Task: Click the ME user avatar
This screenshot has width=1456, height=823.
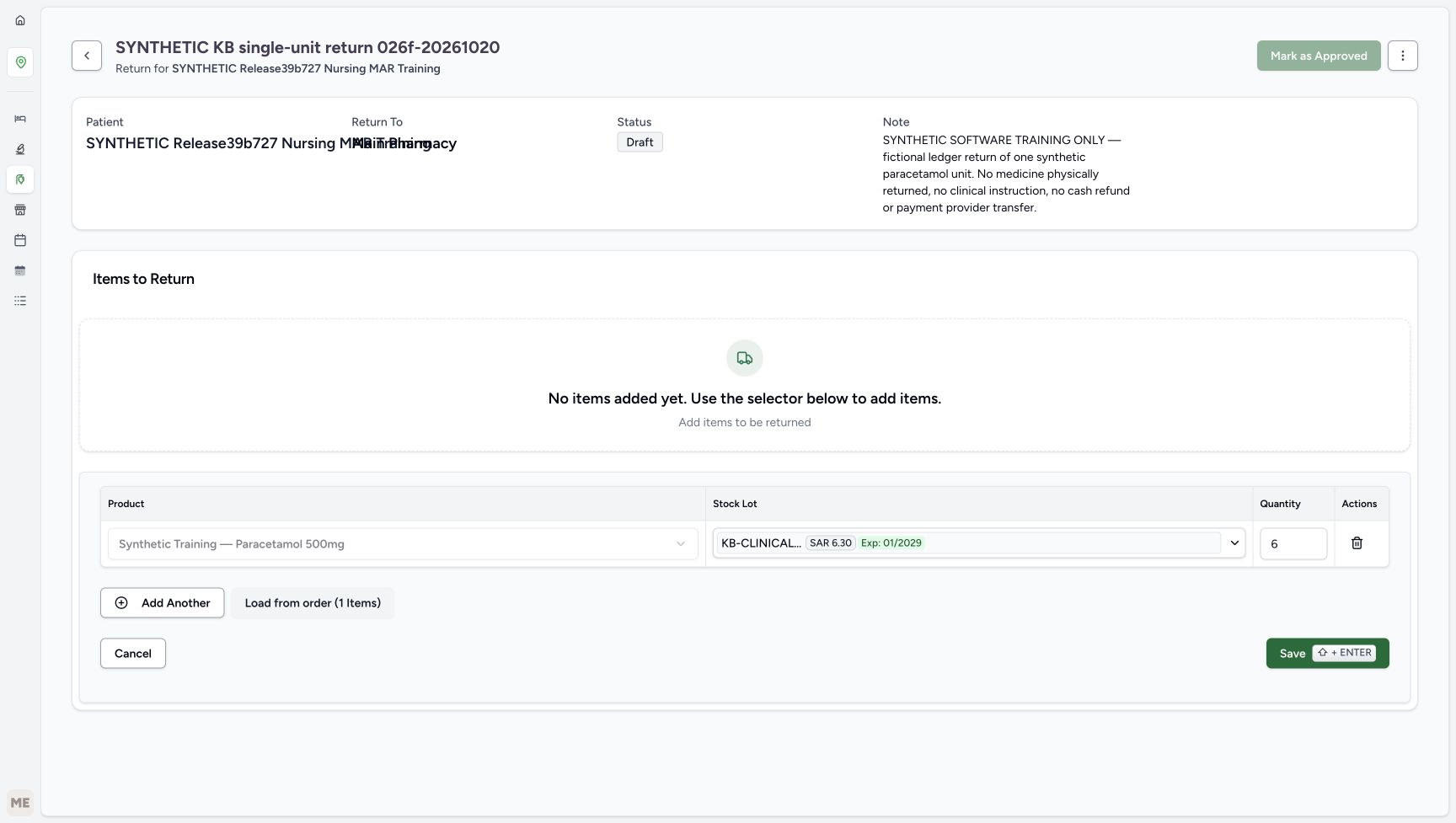Action: point(20,803)
